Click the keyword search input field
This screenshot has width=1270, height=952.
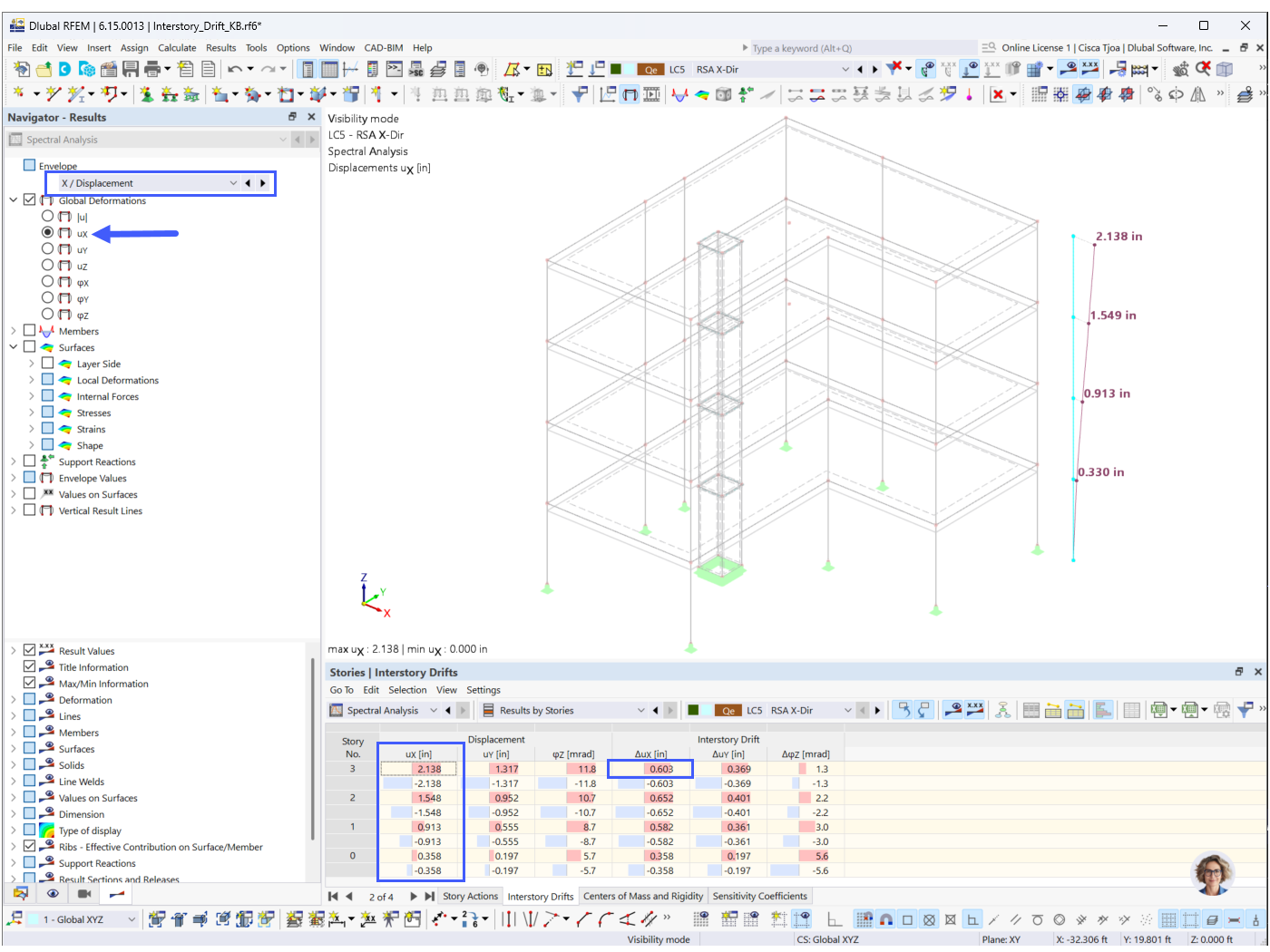(862, 48)
